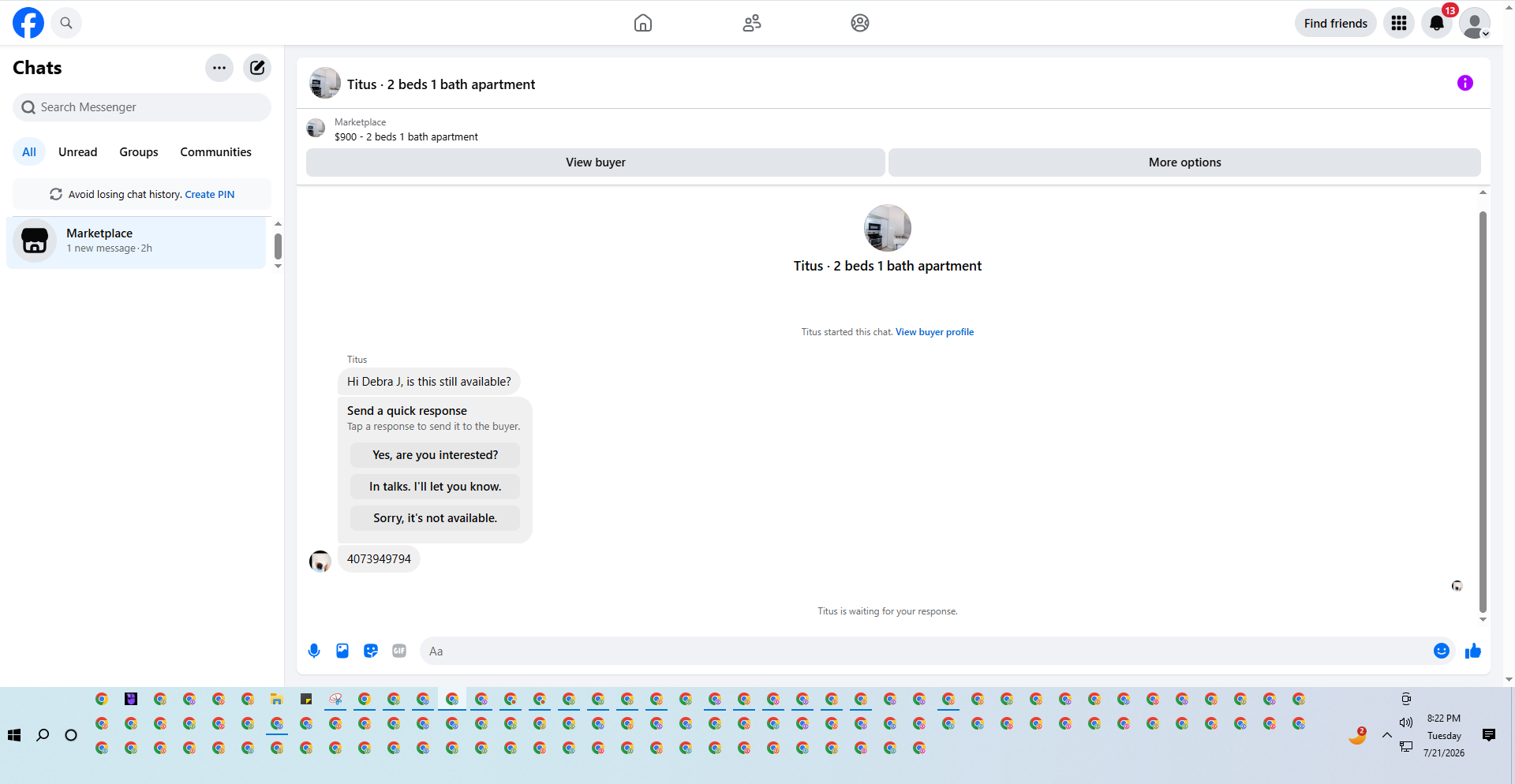
Task: Open conversation information icon
Action: pos(1465,83)
